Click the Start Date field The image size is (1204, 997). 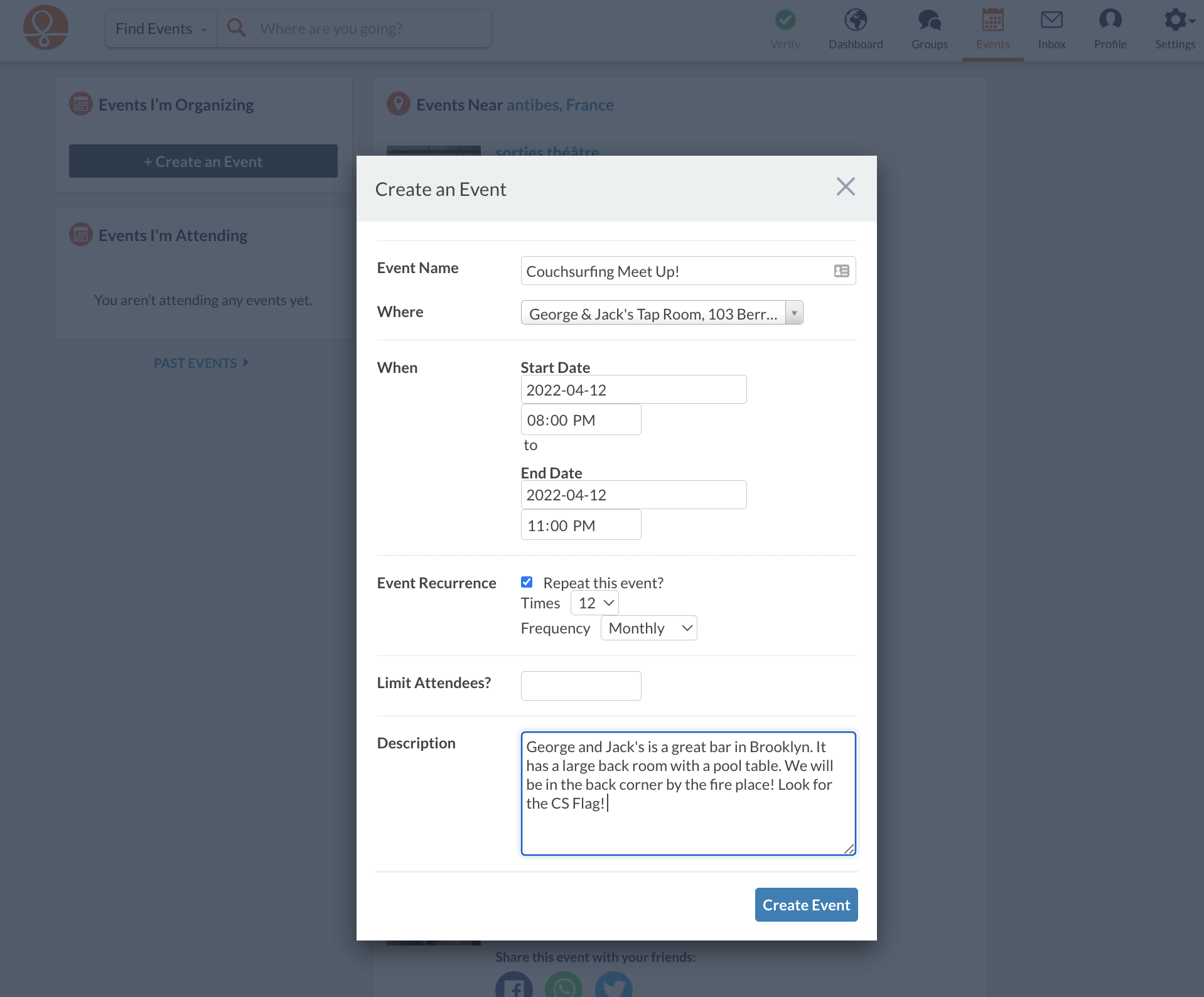pos(633,389)
